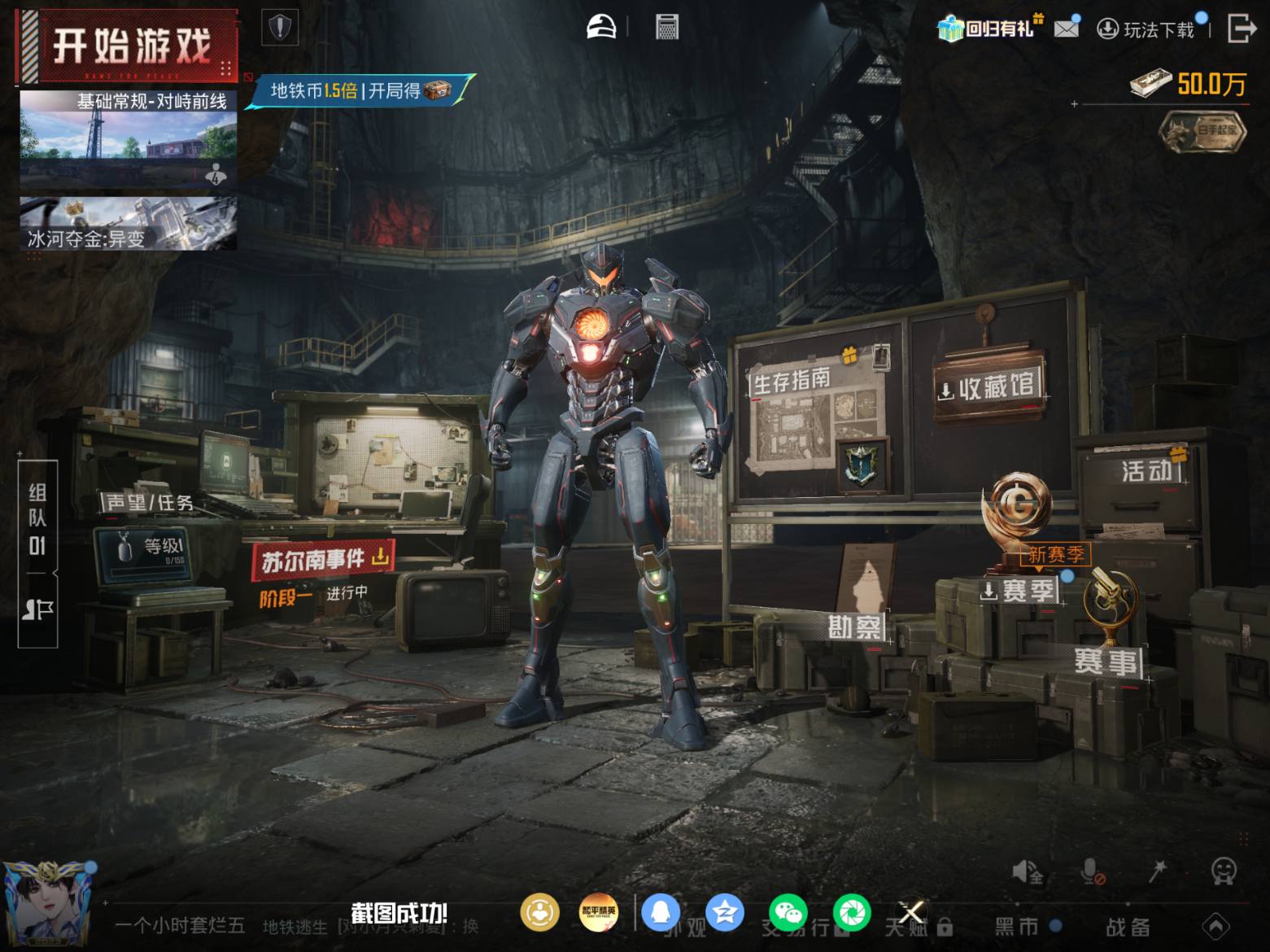
Task: Open the 赛事 menu
Action: (1106, 661)
